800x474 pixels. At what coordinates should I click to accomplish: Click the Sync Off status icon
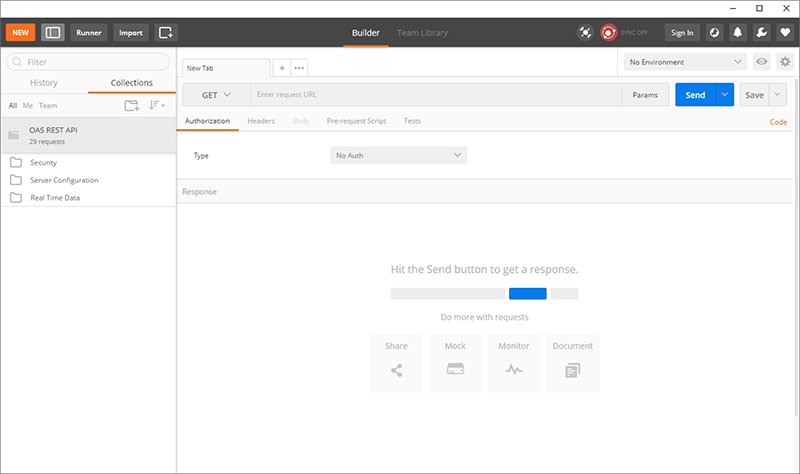(609, 32)
